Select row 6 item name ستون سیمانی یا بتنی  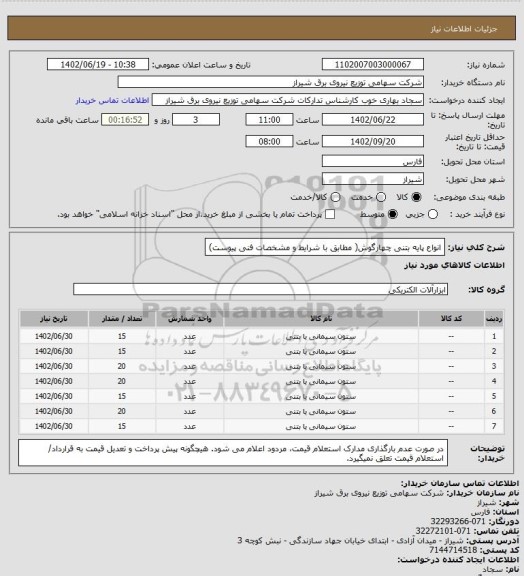321,412
